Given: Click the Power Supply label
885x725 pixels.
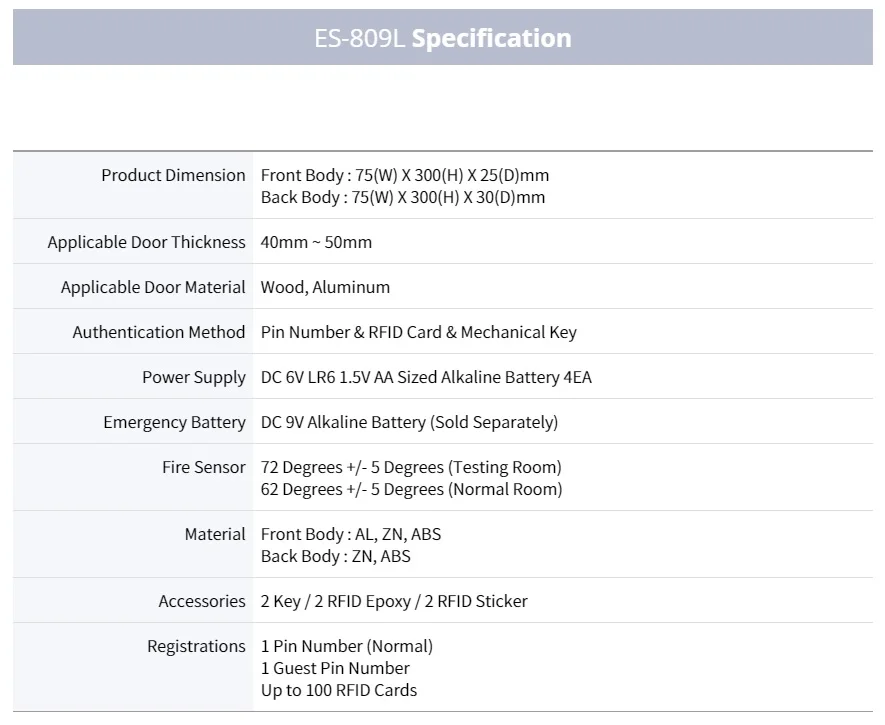Looking at the screenshot, I should coord(193,377).
